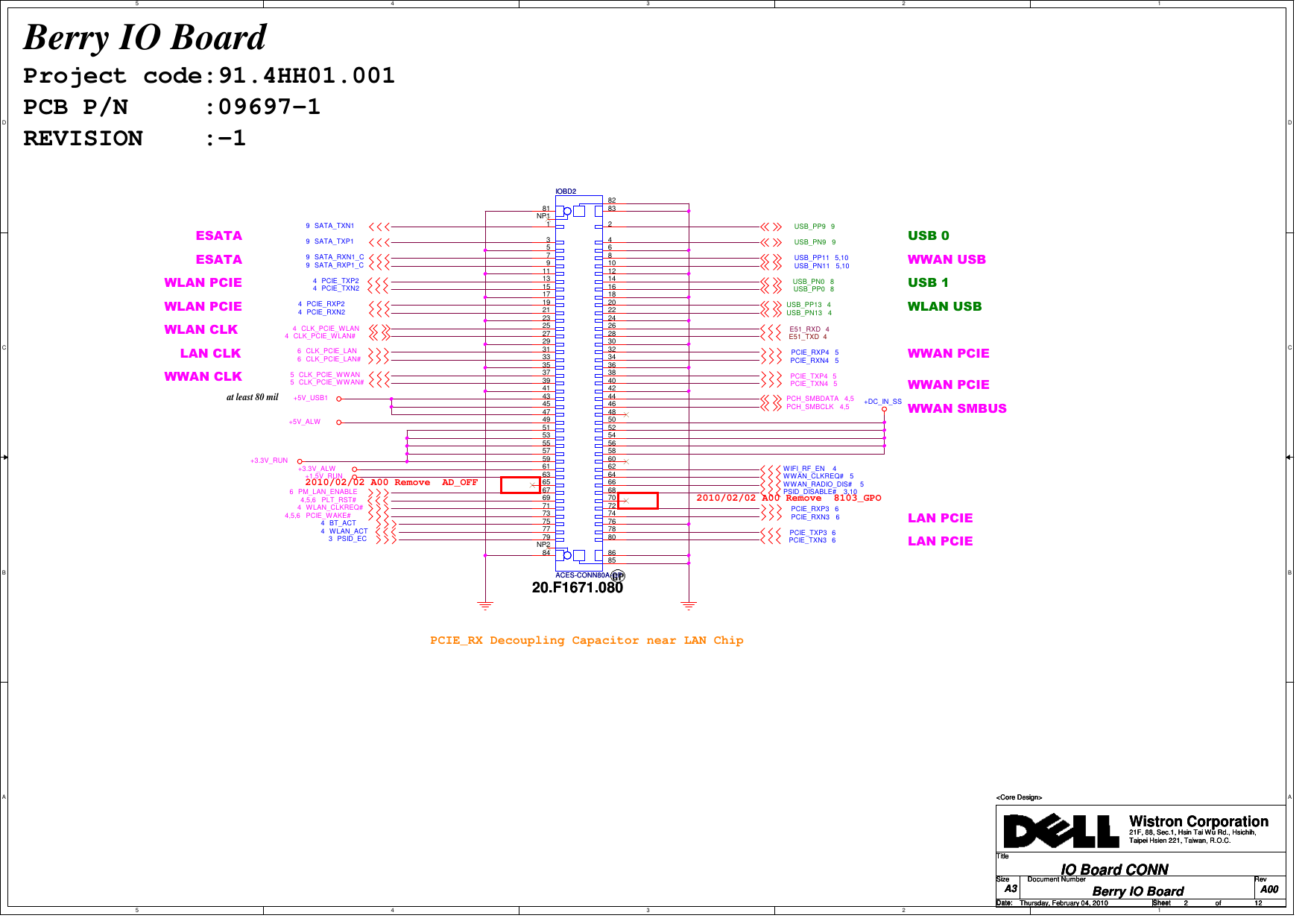Viewport: 1308px width, 924px height.
Task: Click the Dell logo in the title block
Action: 1061,832
